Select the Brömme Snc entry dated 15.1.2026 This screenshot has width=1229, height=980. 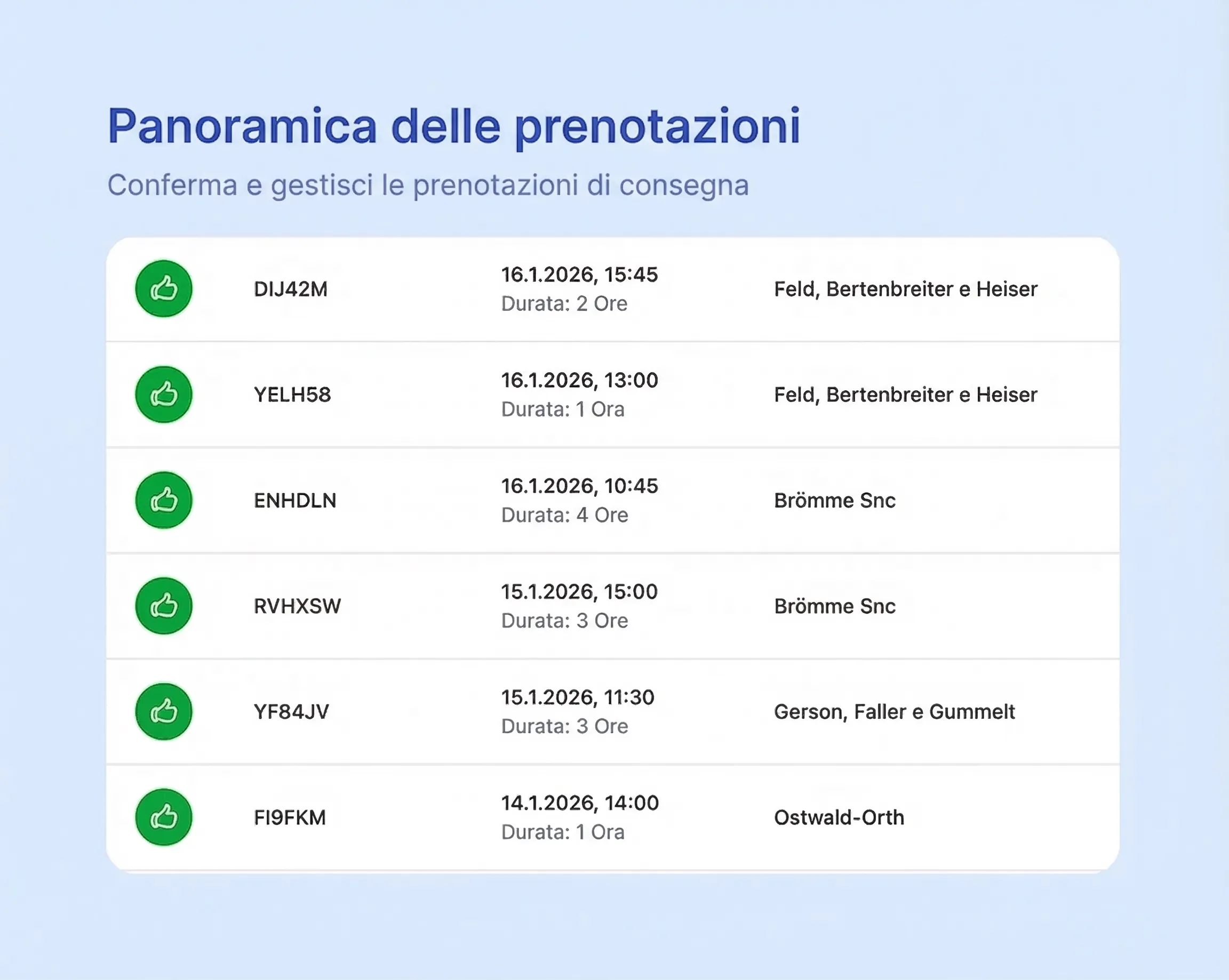click(x=834, y=606)
